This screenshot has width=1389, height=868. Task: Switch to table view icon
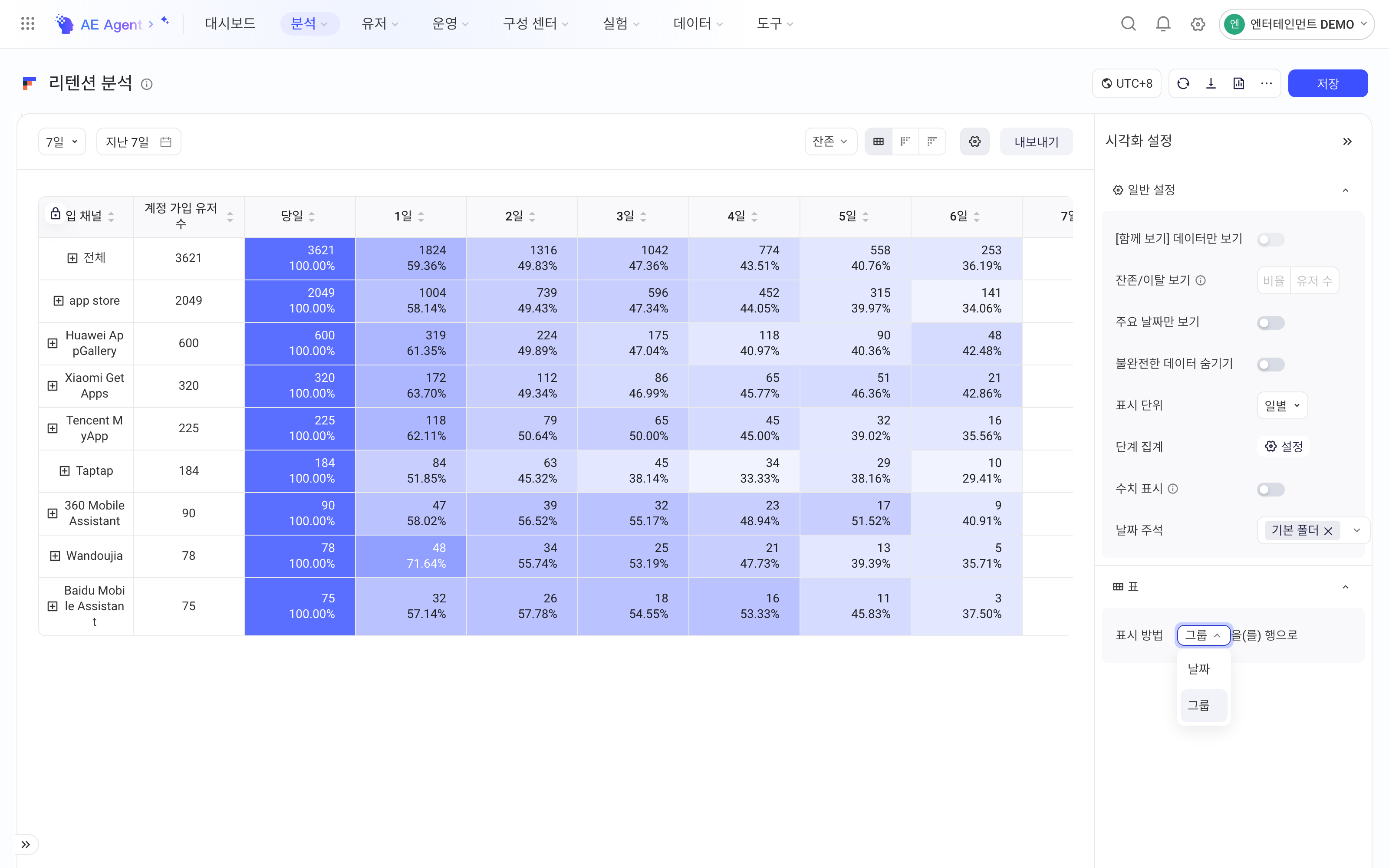[x=878, y=141]
